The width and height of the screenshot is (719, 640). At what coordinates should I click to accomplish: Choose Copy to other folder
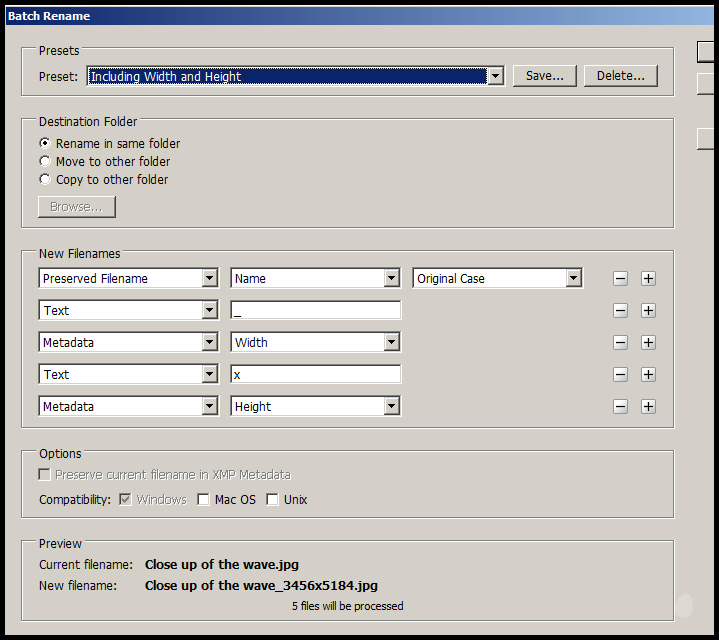45,179
